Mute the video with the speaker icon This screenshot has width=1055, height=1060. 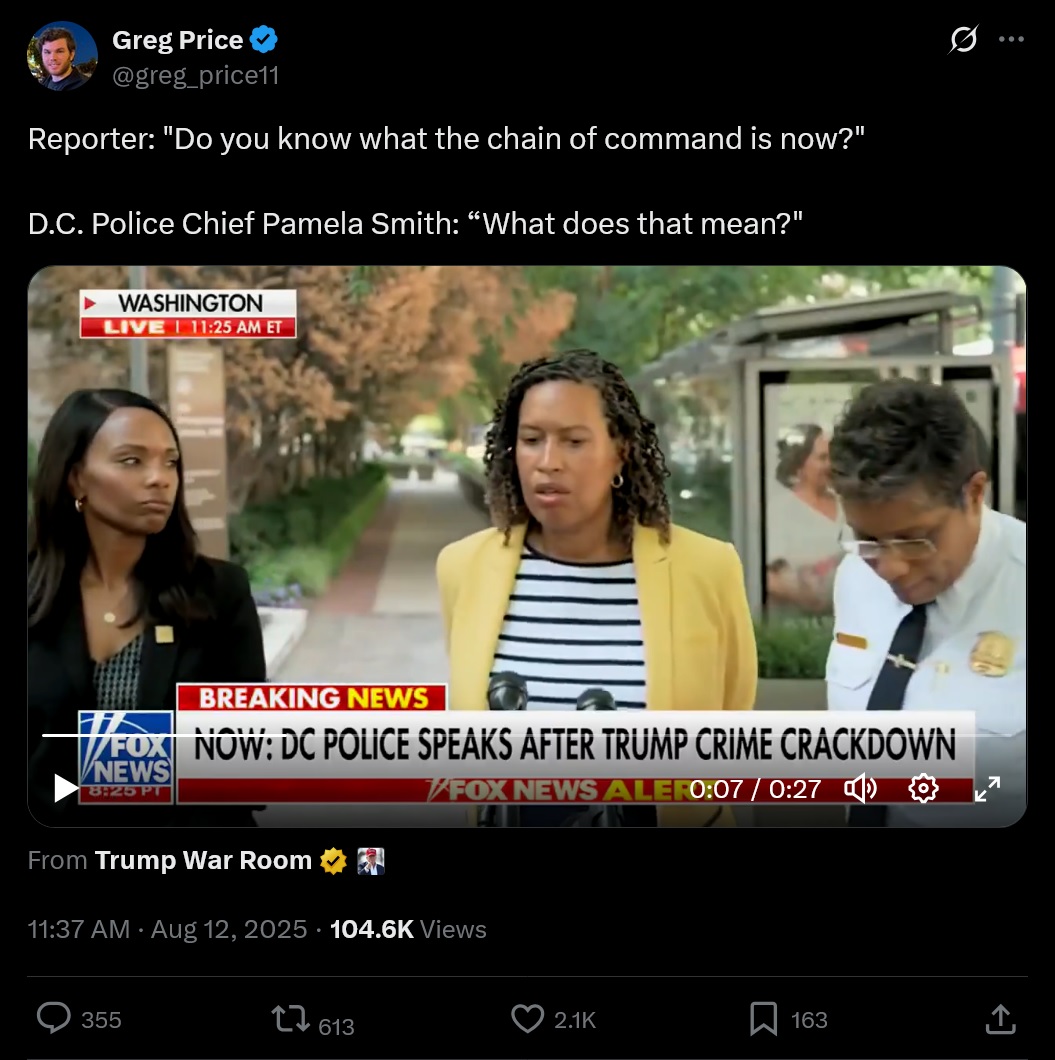860,788
